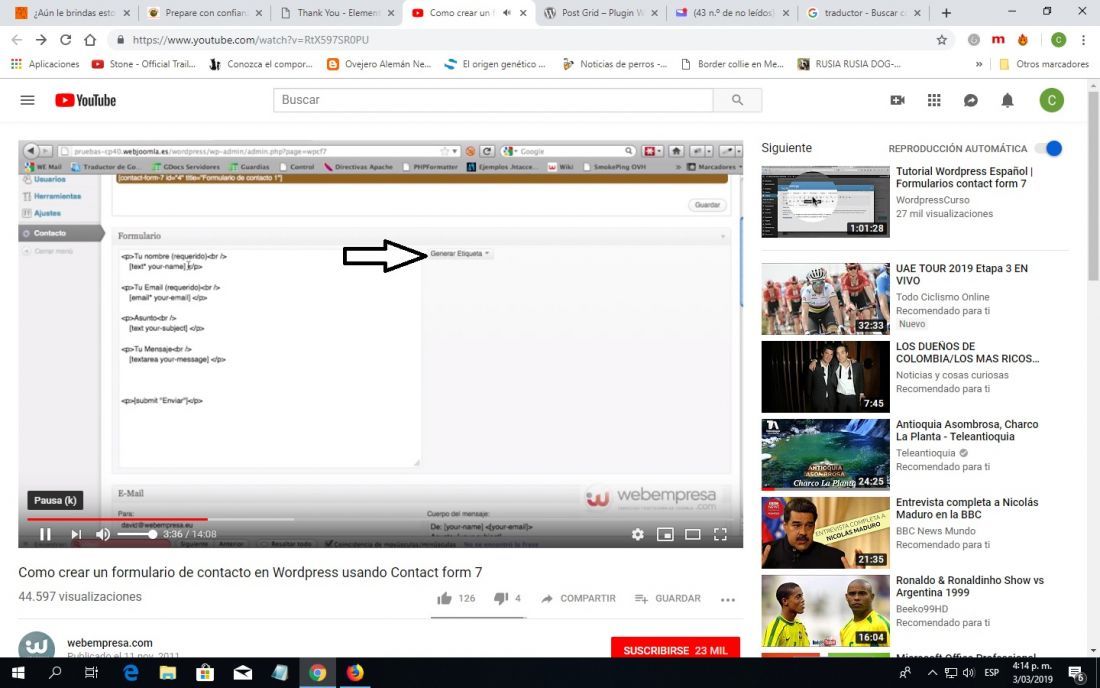Skip to the next video
The height and width of the screenshot is (688, 1100).
pos(76,534)
